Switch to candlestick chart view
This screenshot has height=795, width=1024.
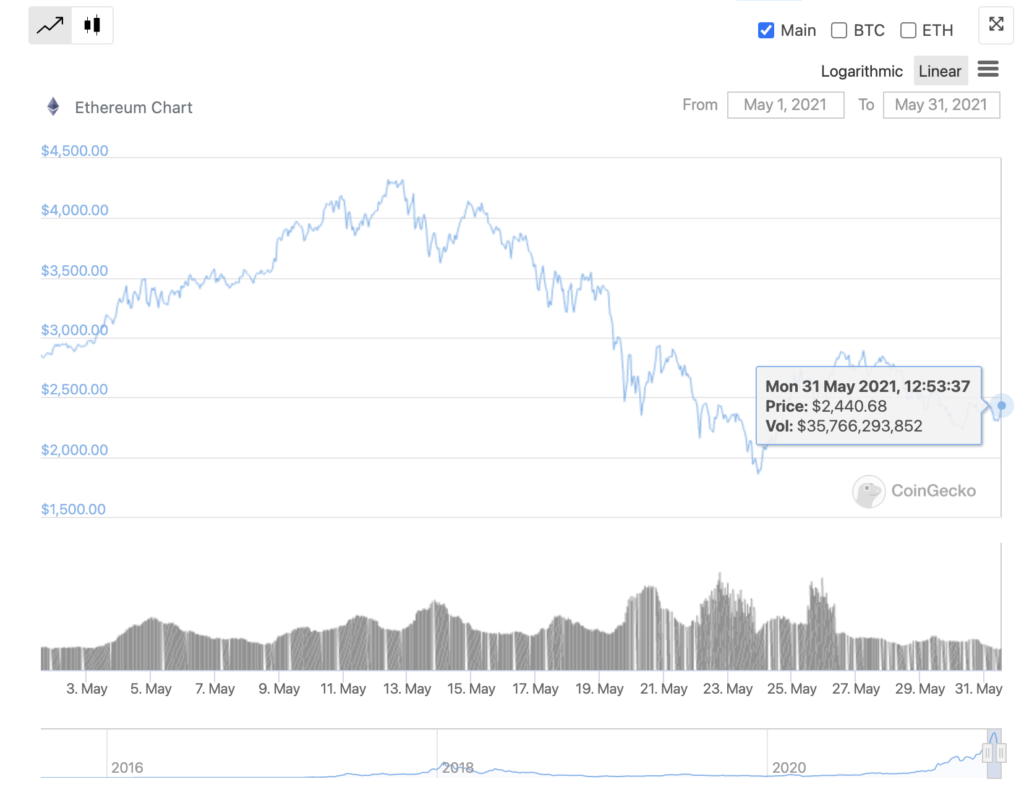tap(92, 26)
